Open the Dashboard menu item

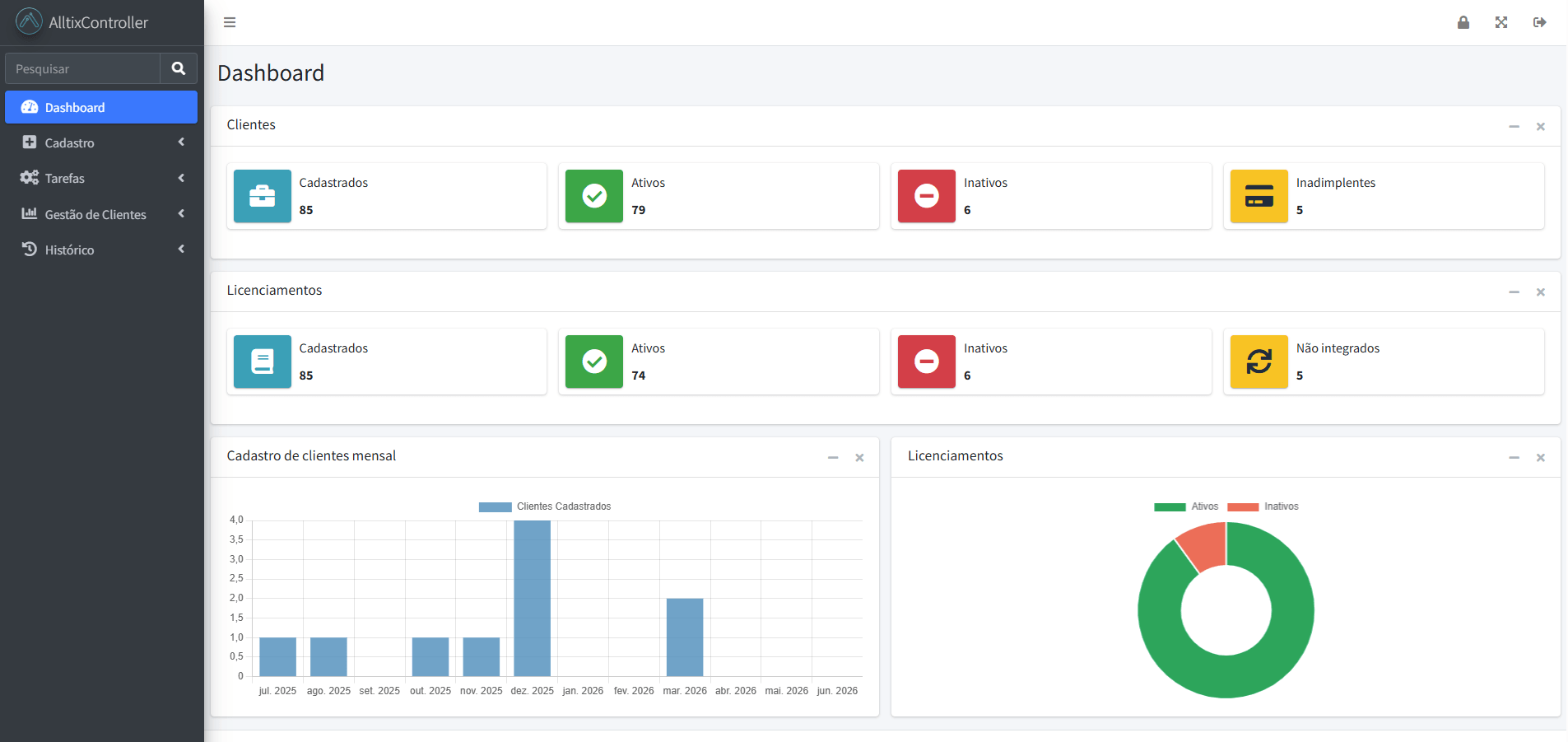[101, 107]
